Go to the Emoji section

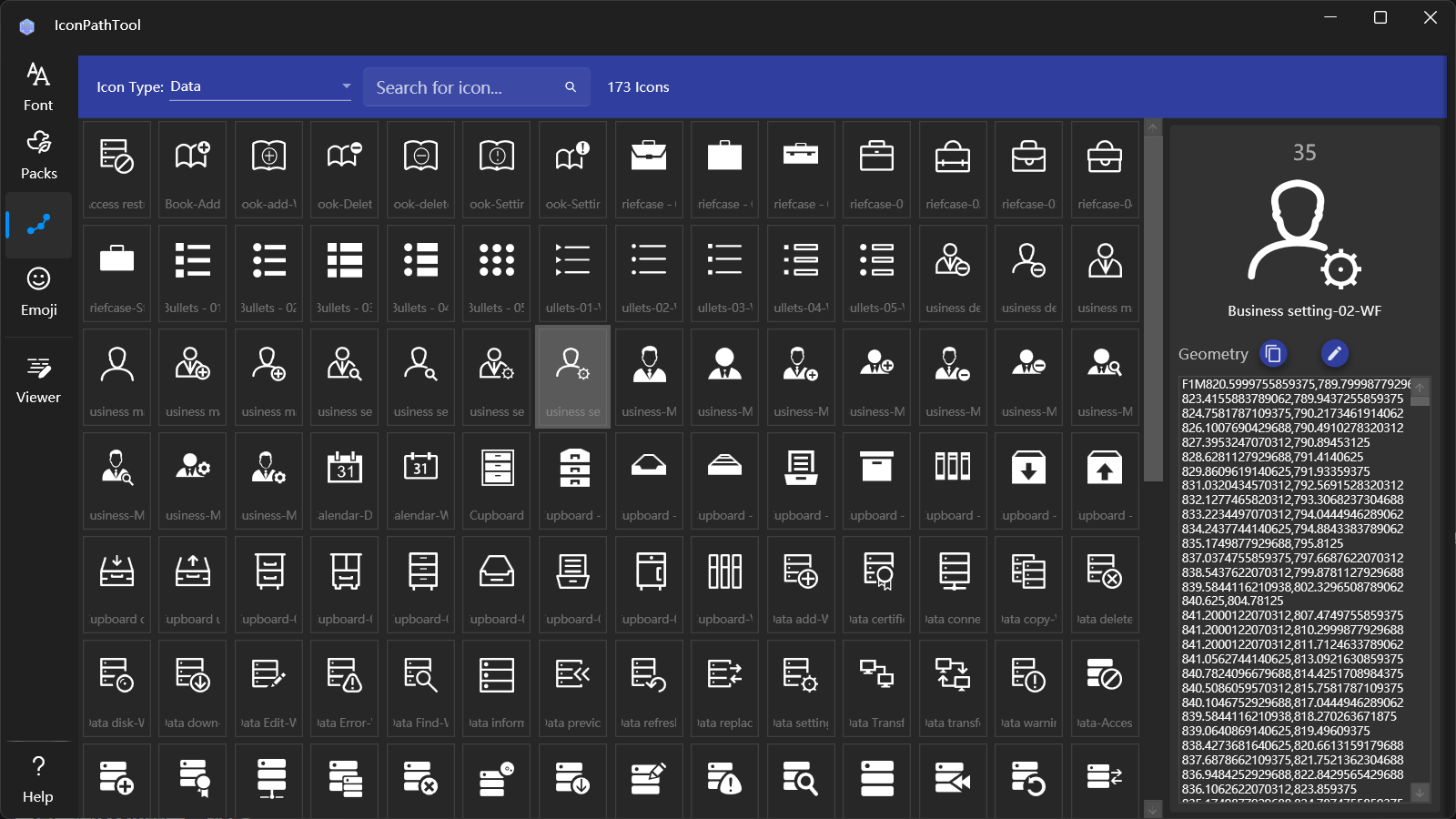pos(38,291)
